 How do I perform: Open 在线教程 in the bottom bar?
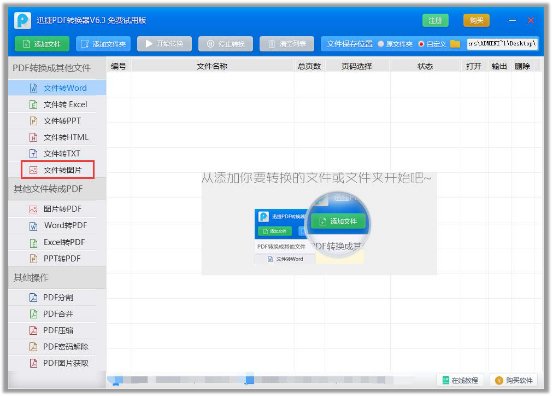(461, 380)
